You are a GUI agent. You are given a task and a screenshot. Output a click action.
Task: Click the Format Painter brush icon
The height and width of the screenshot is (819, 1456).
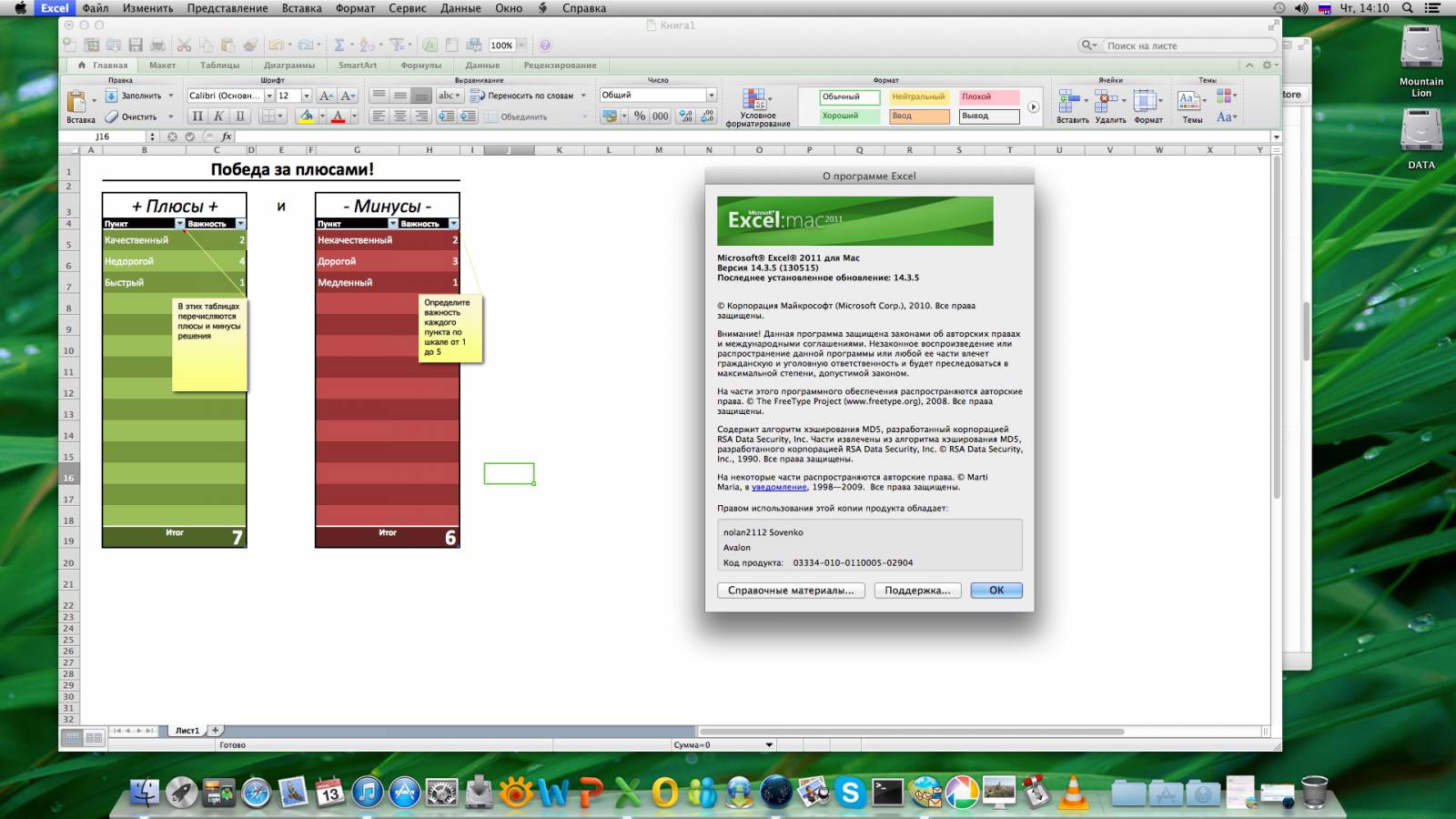(x=250, y=45)
